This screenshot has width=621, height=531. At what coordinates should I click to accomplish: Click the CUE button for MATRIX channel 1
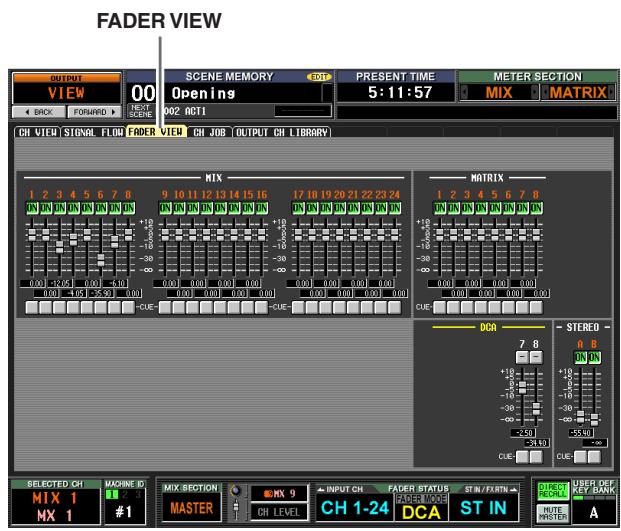440,308
